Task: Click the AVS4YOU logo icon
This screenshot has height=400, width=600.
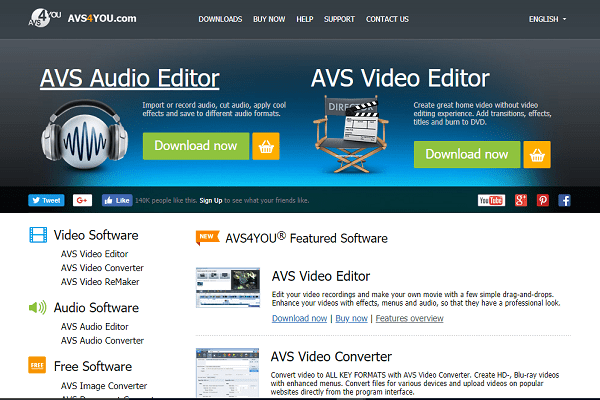Action: tap(44, 18)
